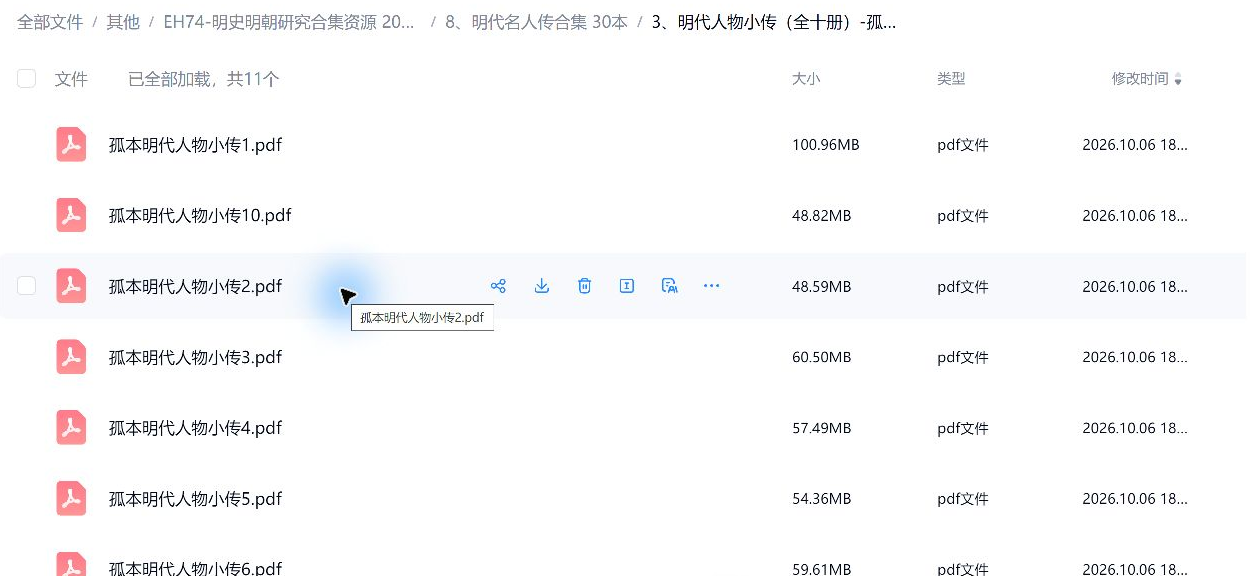Click the PDF icon of 孤本明代人物小传3.pdf
This screenshot has width=1250, height=576.
(x=71, y=357)
